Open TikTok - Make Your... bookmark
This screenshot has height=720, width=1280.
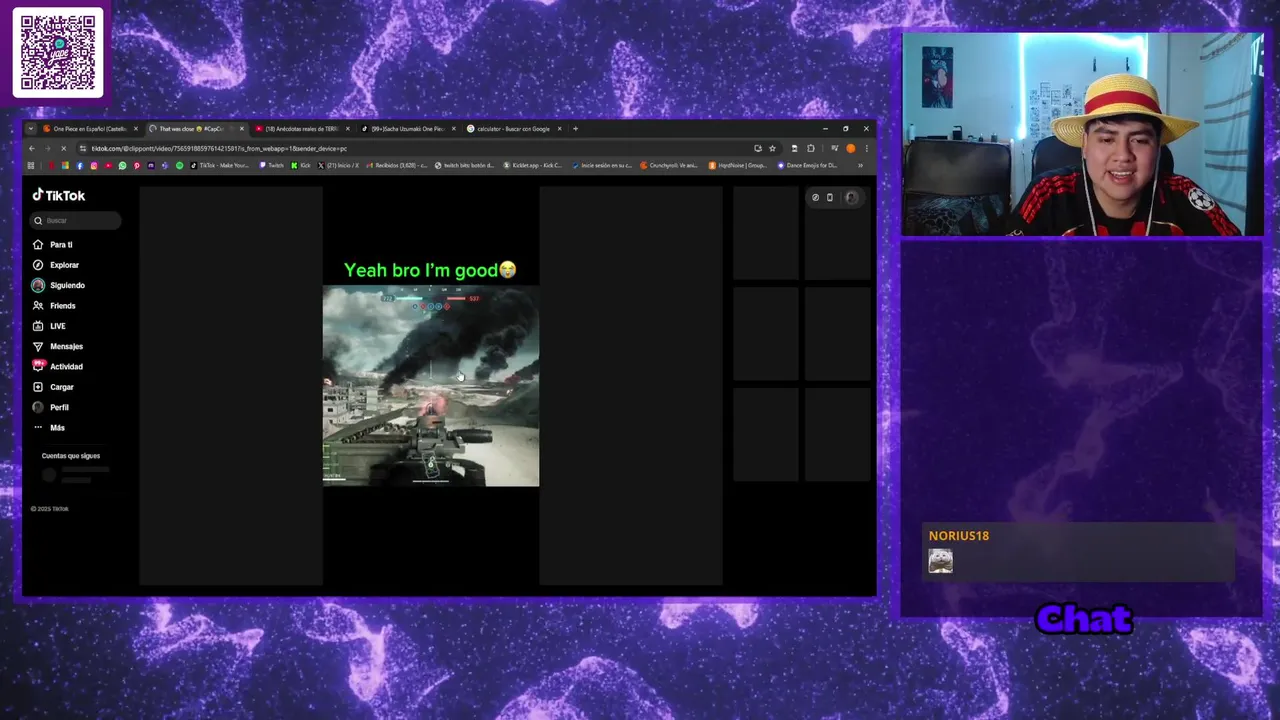[x=220, y=165]
